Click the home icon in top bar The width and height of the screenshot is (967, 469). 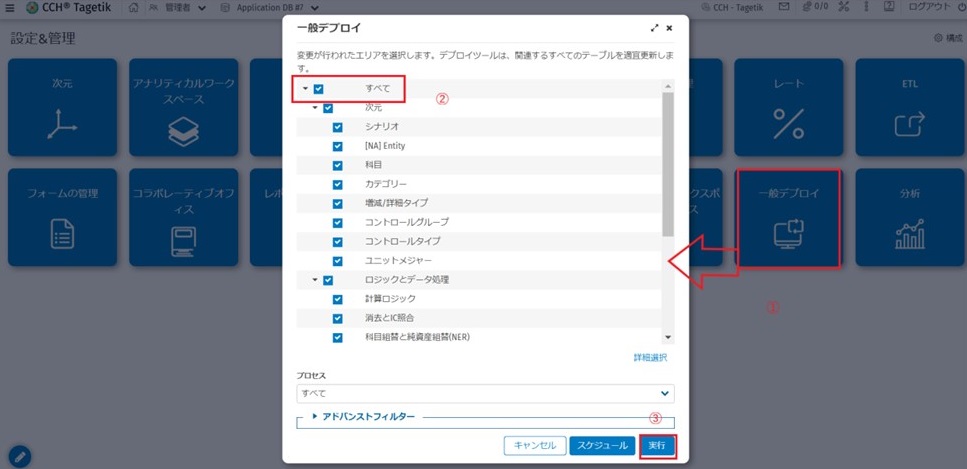(133, 8)
